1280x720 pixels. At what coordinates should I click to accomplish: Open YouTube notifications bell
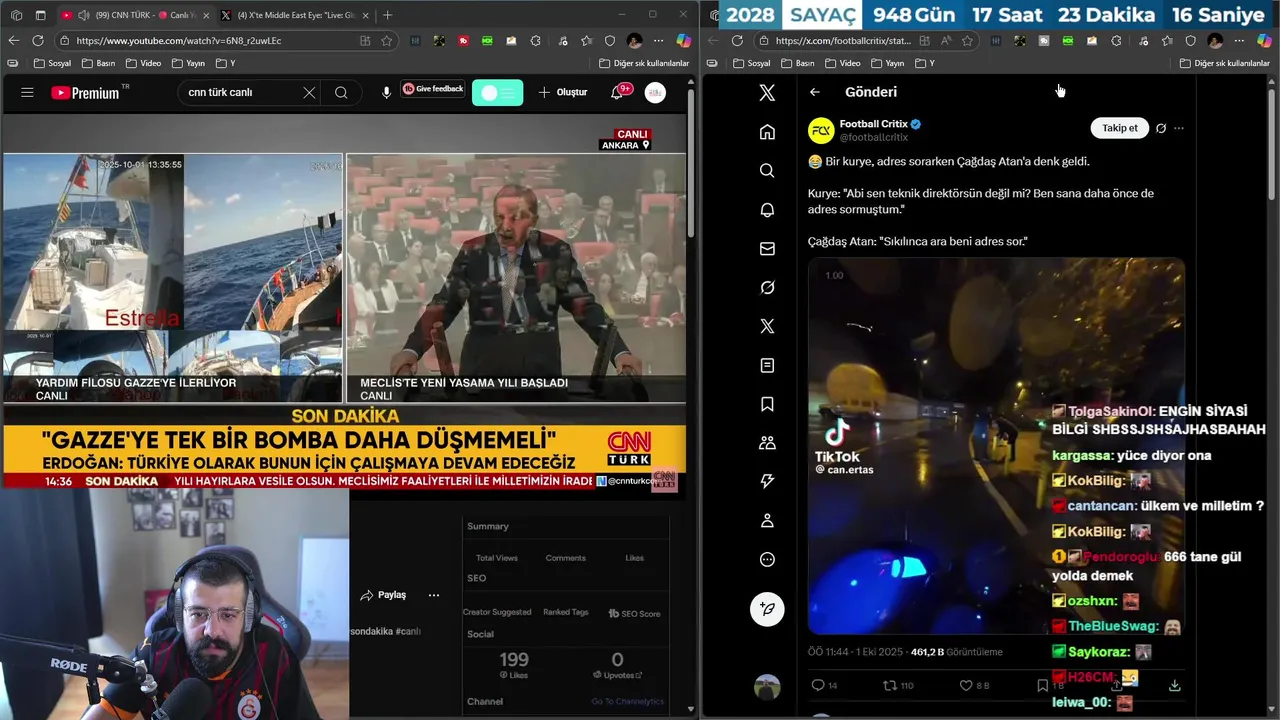tap(618, 92)
